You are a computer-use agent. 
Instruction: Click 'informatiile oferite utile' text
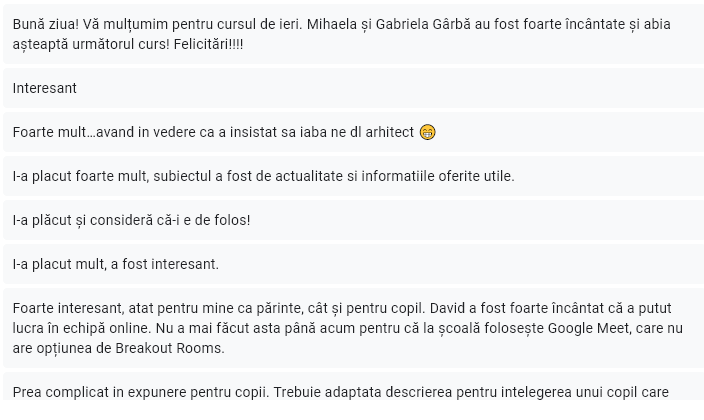pos(437,176)
